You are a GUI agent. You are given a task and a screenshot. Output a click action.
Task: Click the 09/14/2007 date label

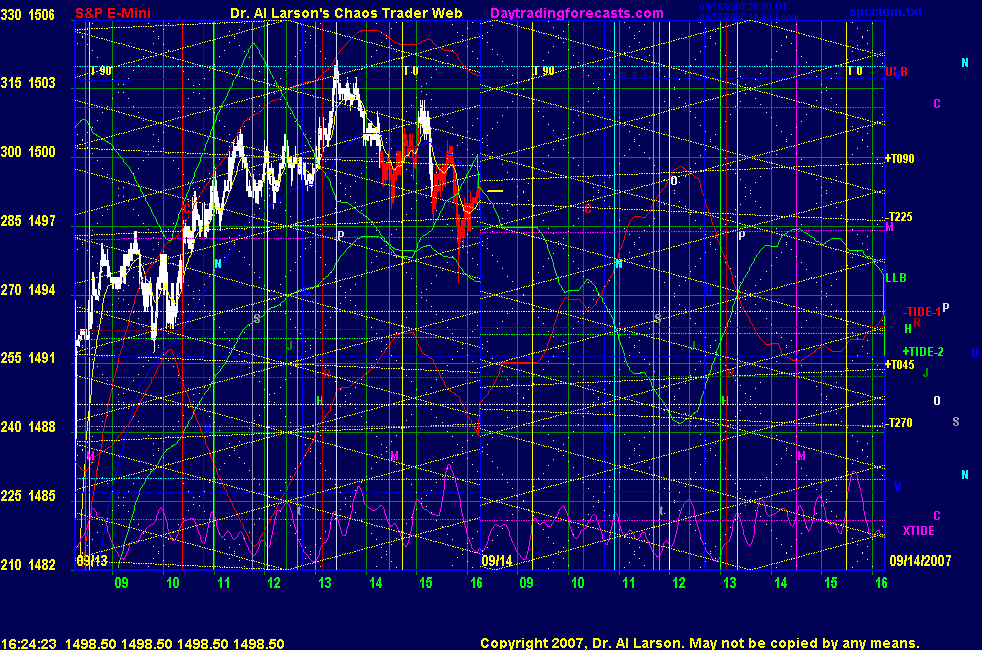[920, 560]
